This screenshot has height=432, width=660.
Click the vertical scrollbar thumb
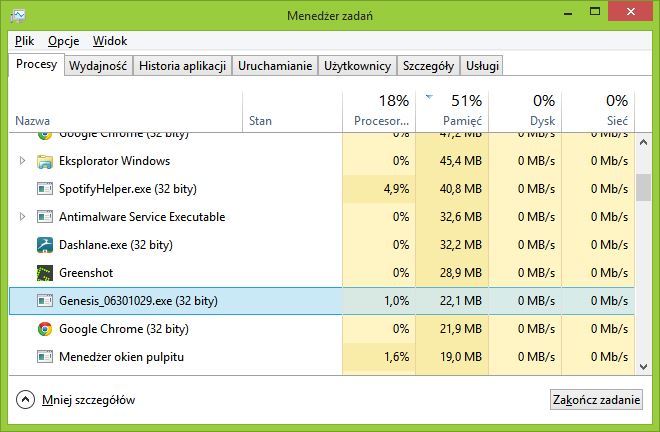(x=643, y=188)
